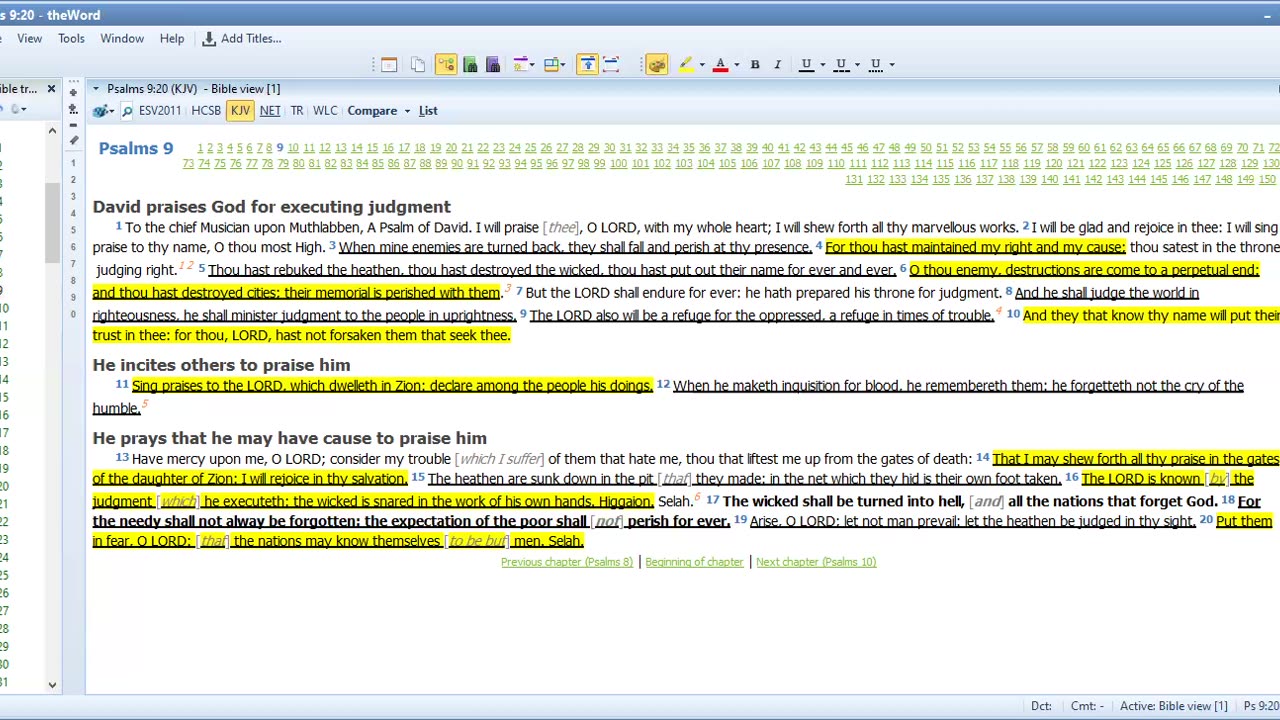The image size is (1280, 720).
Task: Click the copy verses toolbar icon
Action: 418,64
